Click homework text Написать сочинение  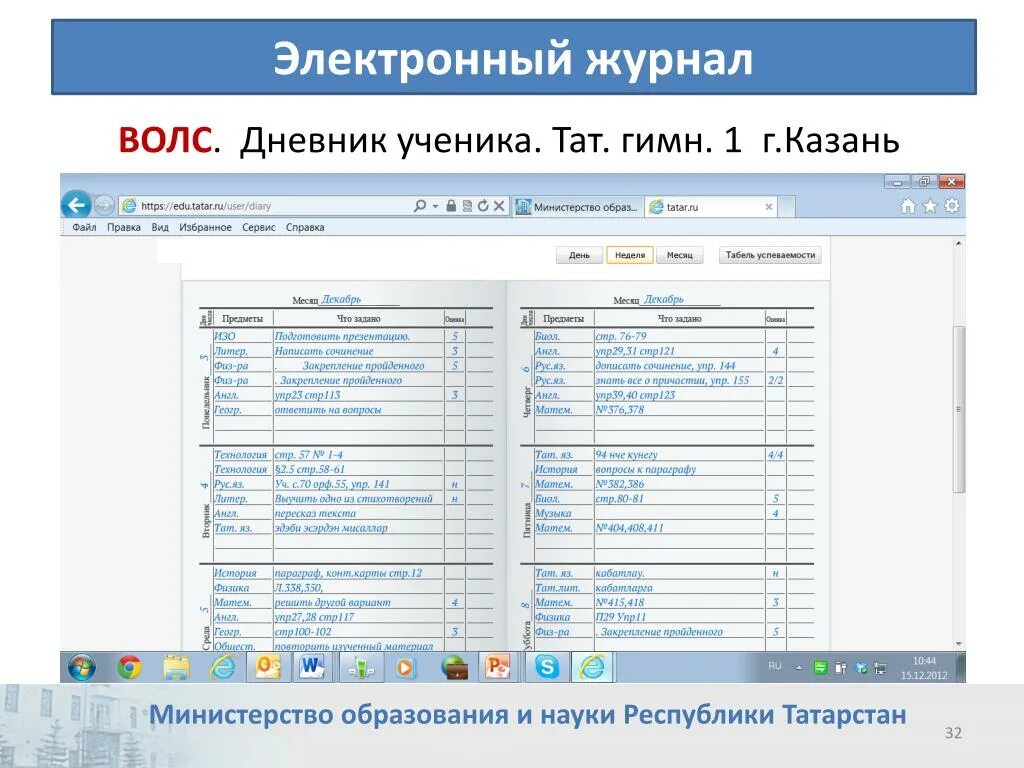324,351
